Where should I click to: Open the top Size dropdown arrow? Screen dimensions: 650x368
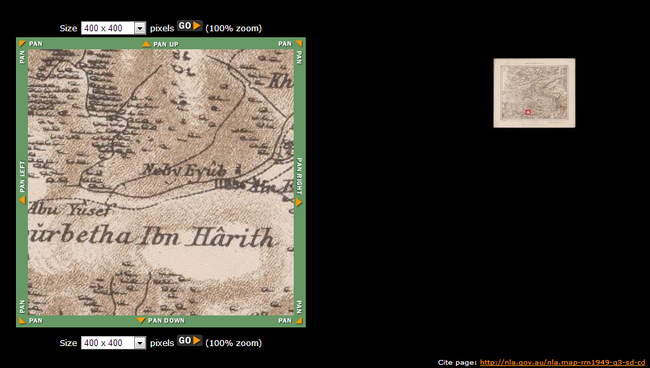[140, 28]
